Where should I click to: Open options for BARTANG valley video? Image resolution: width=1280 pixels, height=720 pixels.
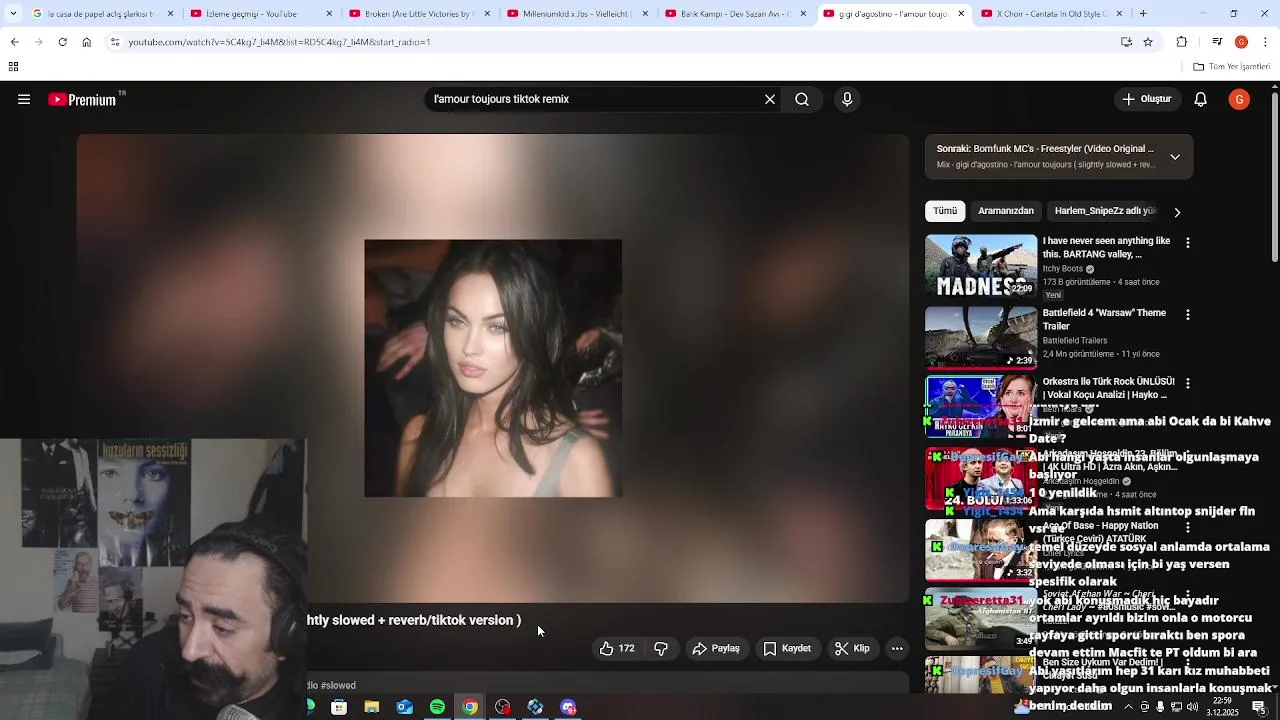(x=1188, y=243)
